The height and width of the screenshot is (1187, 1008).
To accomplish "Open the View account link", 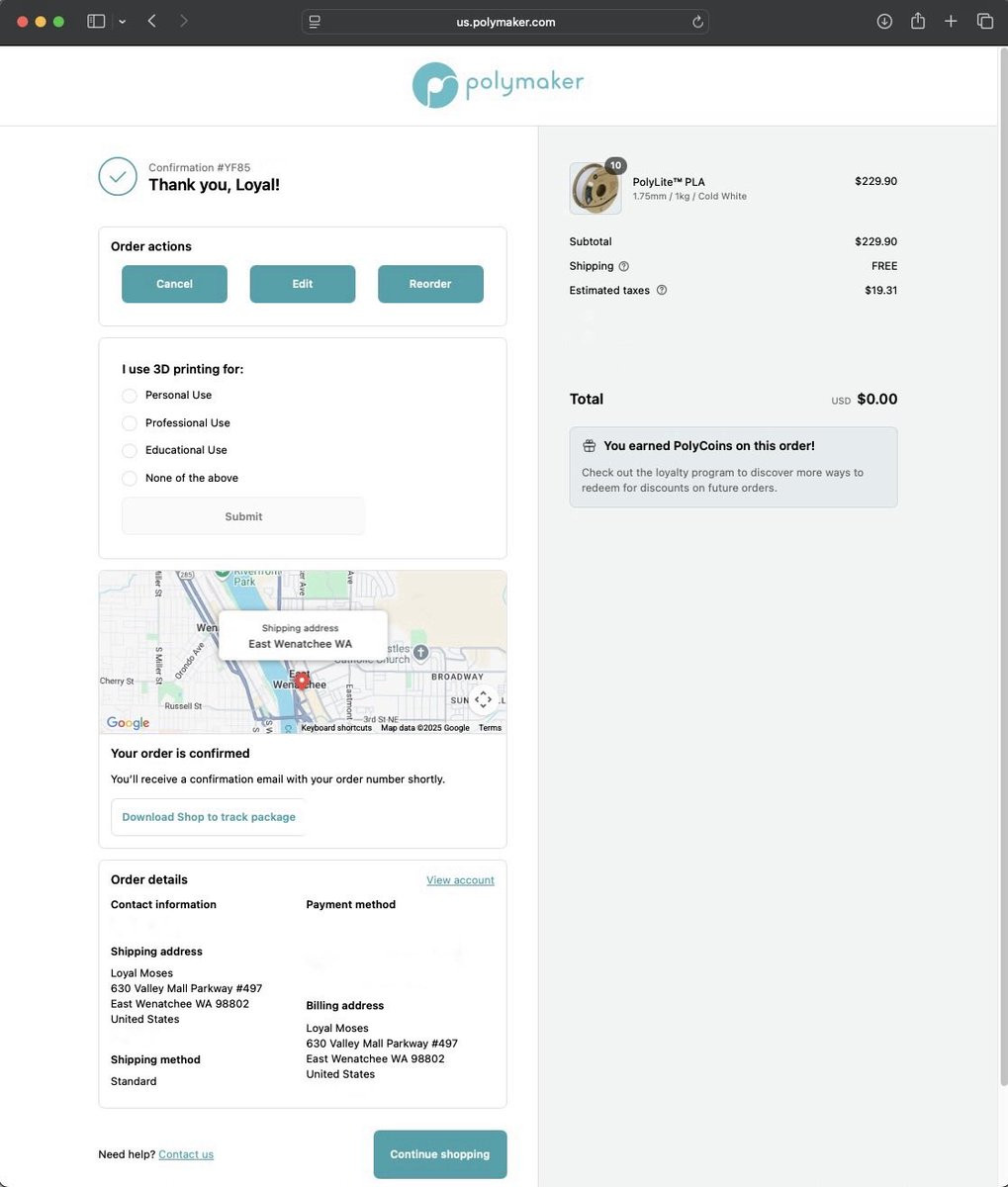I will point(460,880).
